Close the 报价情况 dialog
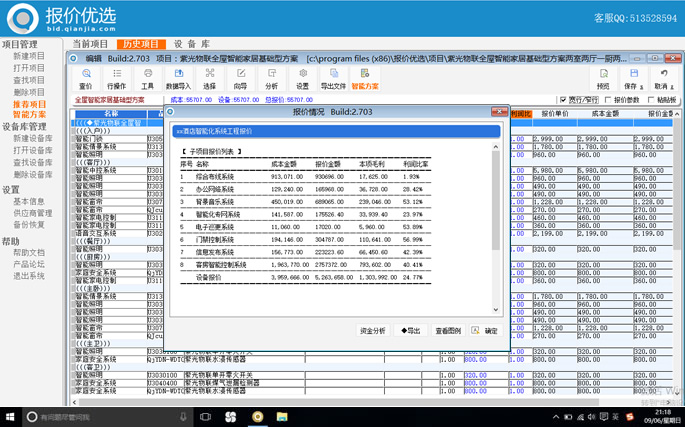 tap(499, 112)
